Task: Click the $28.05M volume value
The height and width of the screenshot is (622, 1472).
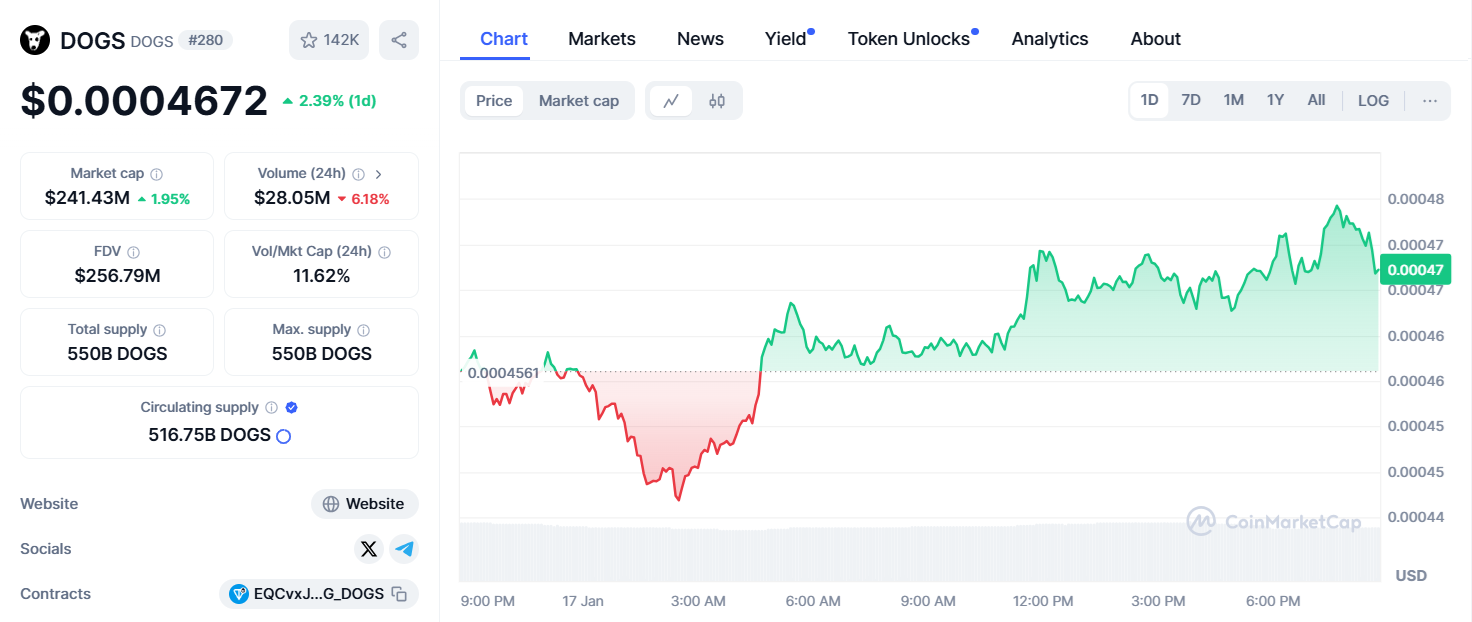Action: coord(292,198)
